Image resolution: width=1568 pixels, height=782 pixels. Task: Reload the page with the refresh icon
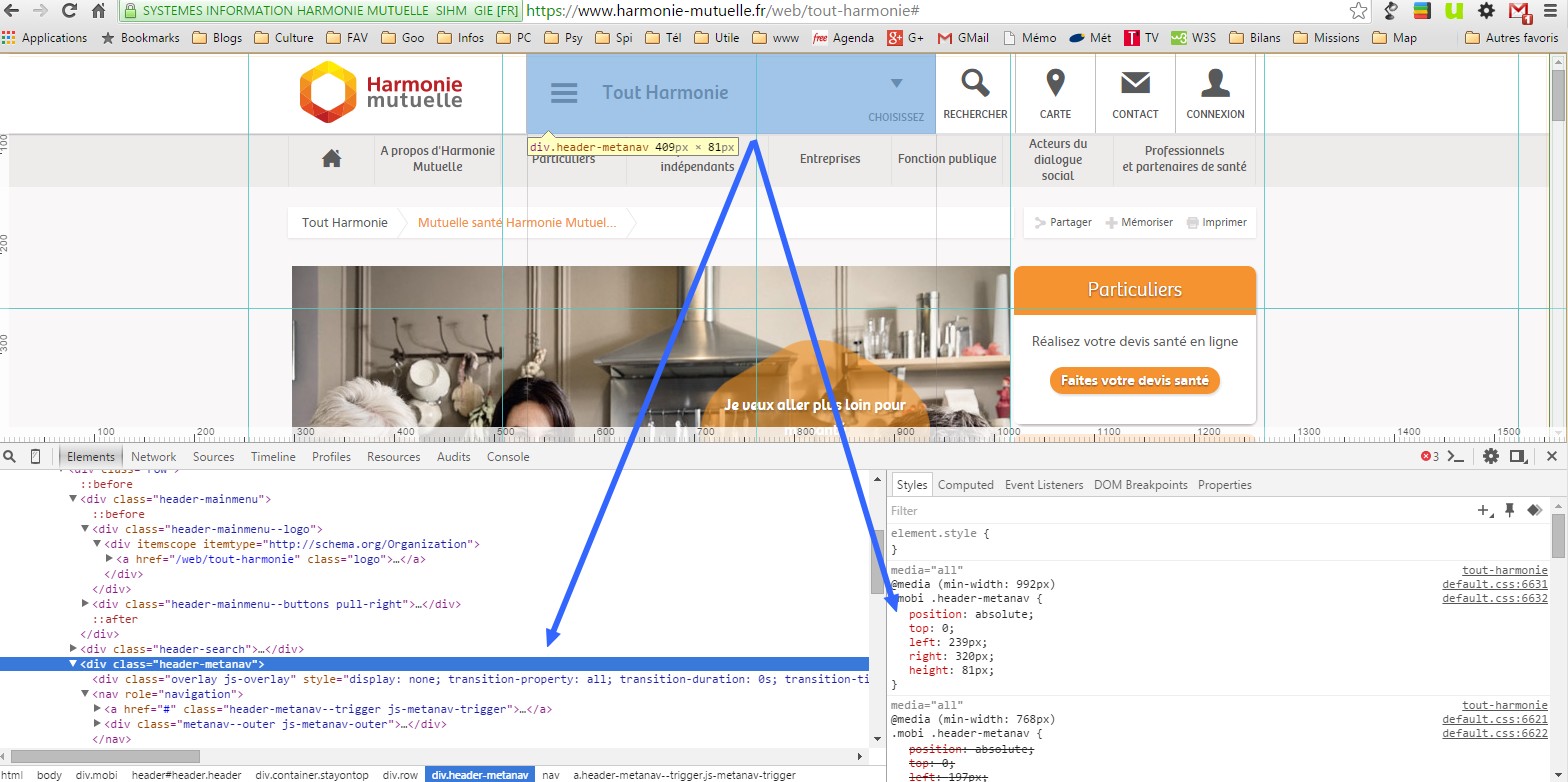(69, 11)
